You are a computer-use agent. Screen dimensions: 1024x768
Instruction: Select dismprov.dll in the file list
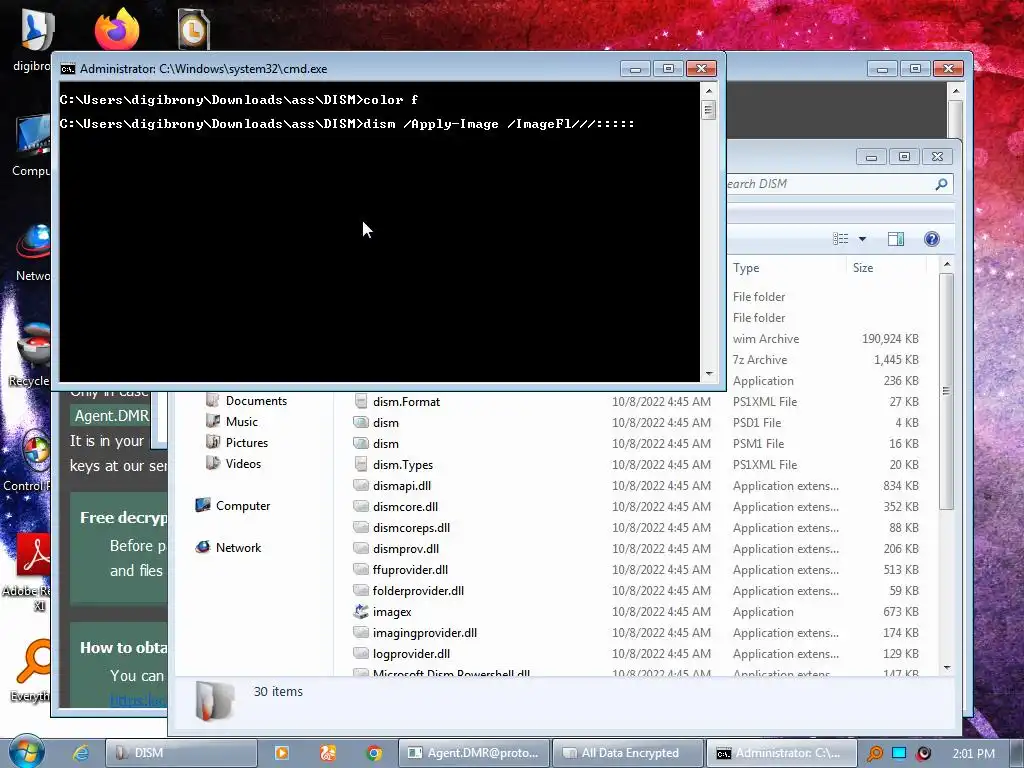click(406, 549)
